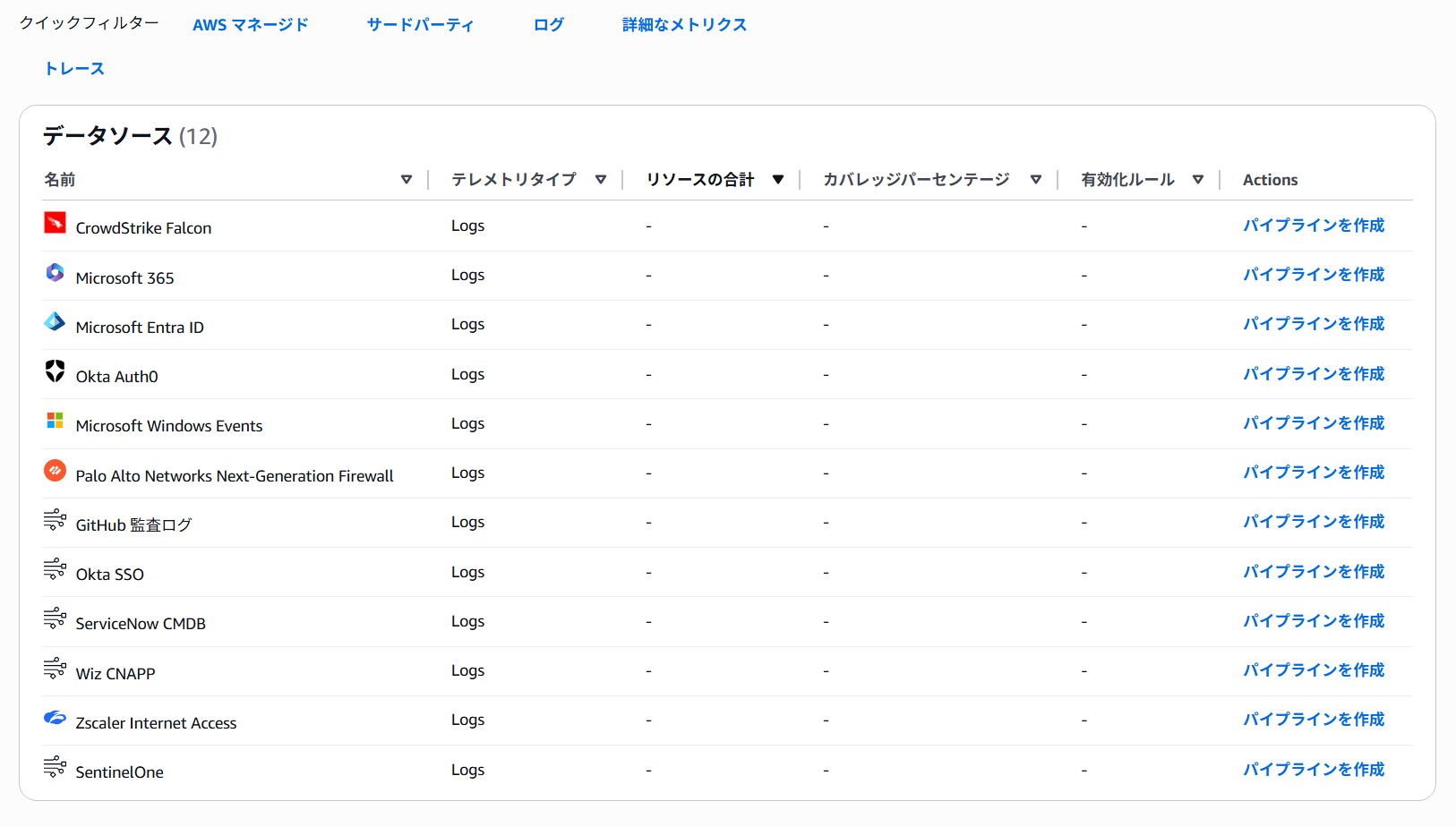
Task: Click the Wiz CNAPP pipeline icon
Action: point(55,668)
